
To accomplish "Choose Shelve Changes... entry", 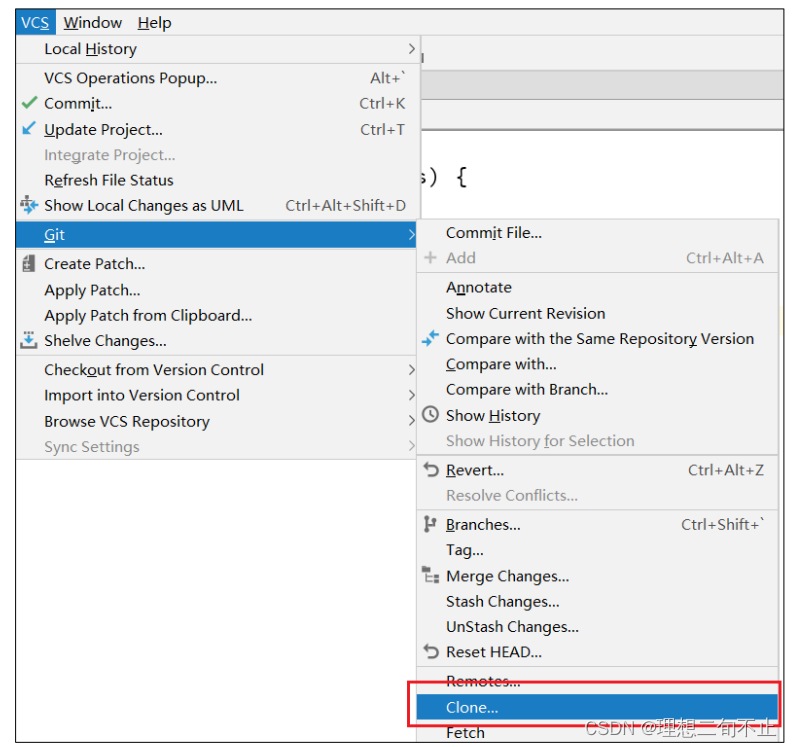I will (x=216, y=340).
